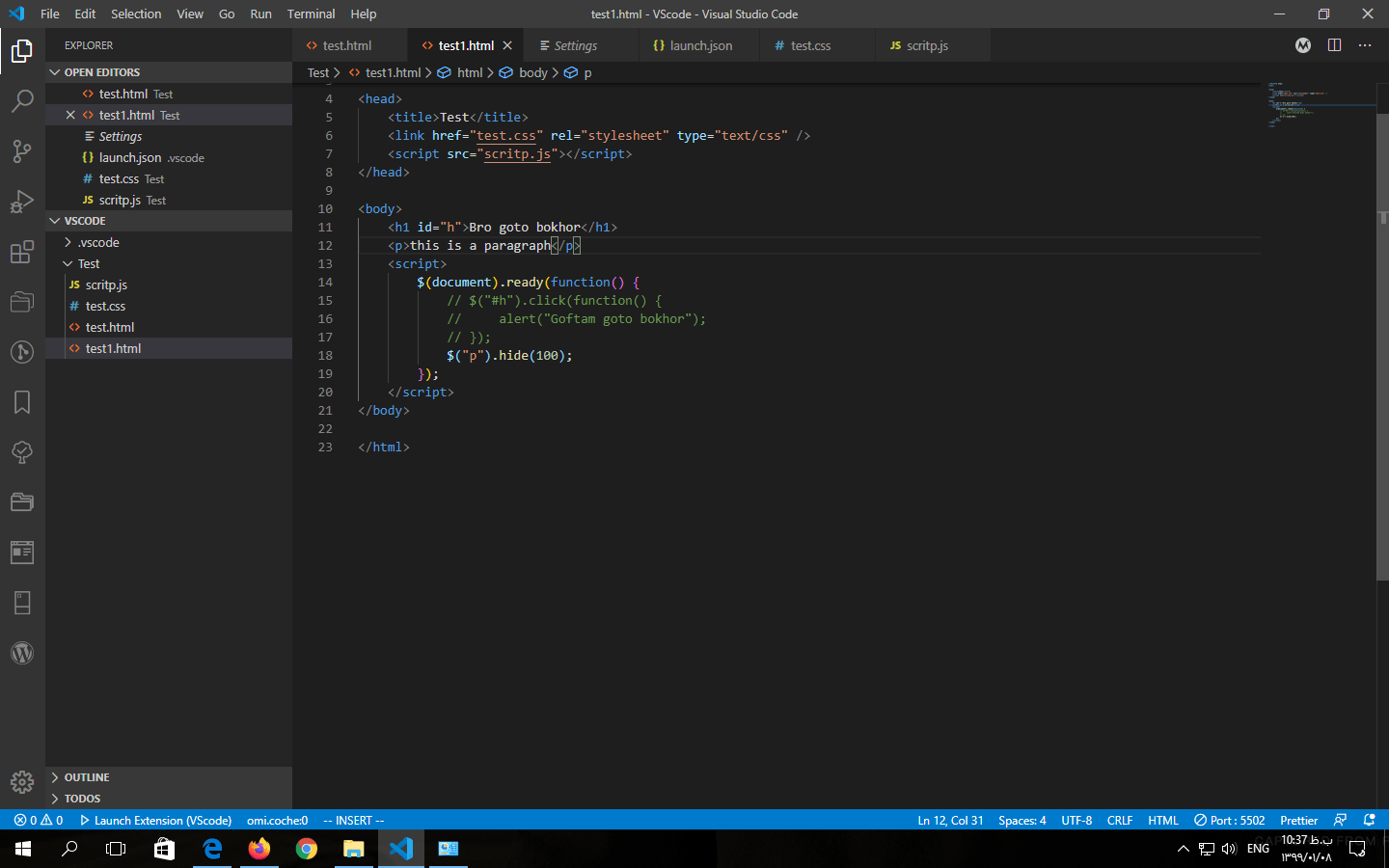This screenshot has width=1389, height=868.
Task: Toggle the editor layout using the top-right icon
Action: tap(1334, 45)
